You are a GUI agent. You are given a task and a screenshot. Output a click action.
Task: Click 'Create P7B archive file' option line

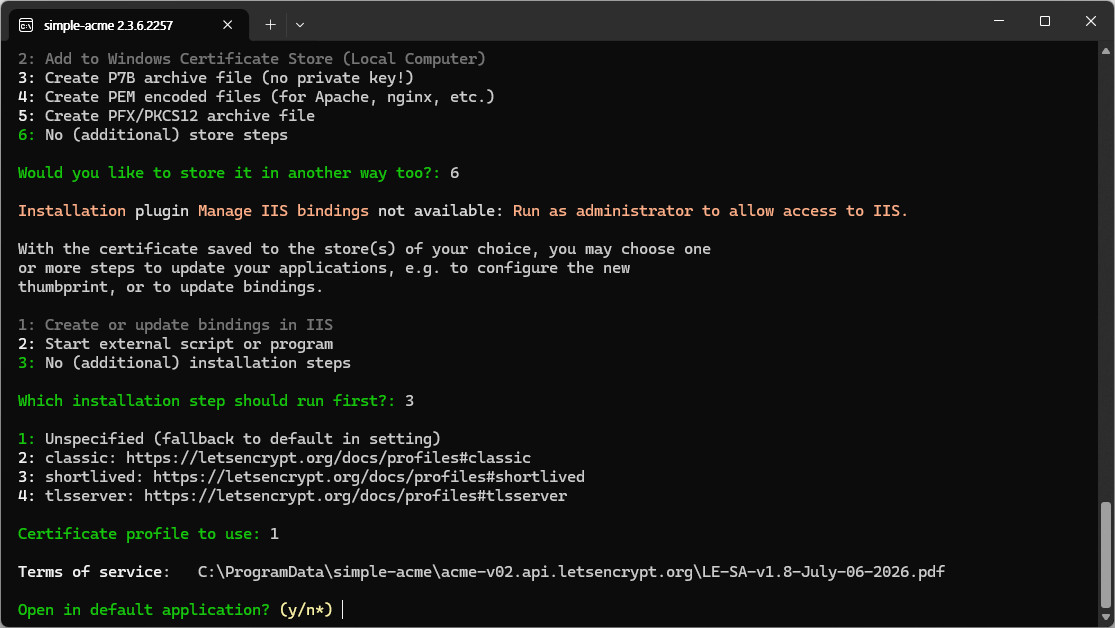point(215,78)
